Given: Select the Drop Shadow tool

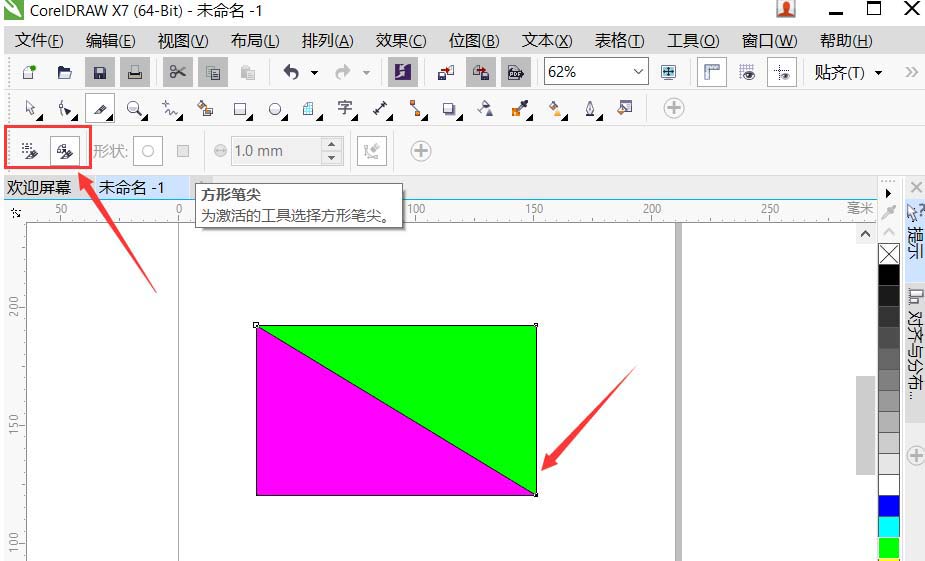Looking at the screenshot, I should pos(450,109).
